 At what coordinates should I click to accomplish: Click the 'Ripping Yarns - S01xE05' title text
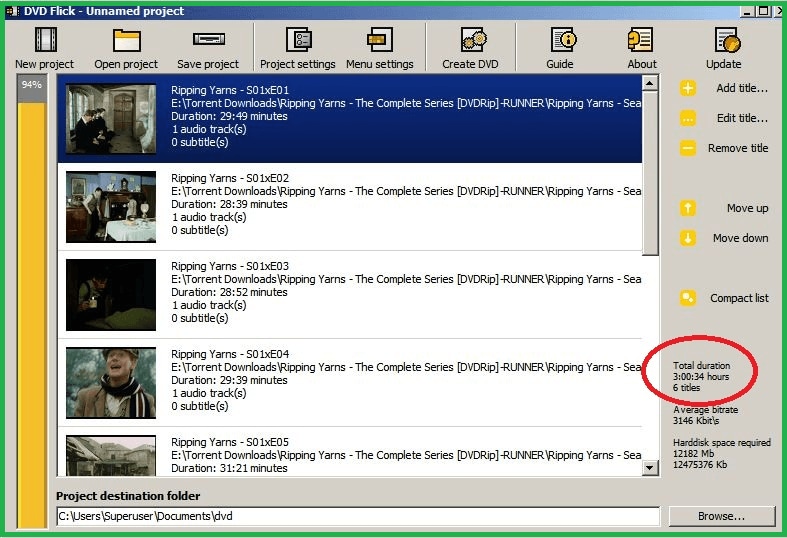[x=230, y=442]
